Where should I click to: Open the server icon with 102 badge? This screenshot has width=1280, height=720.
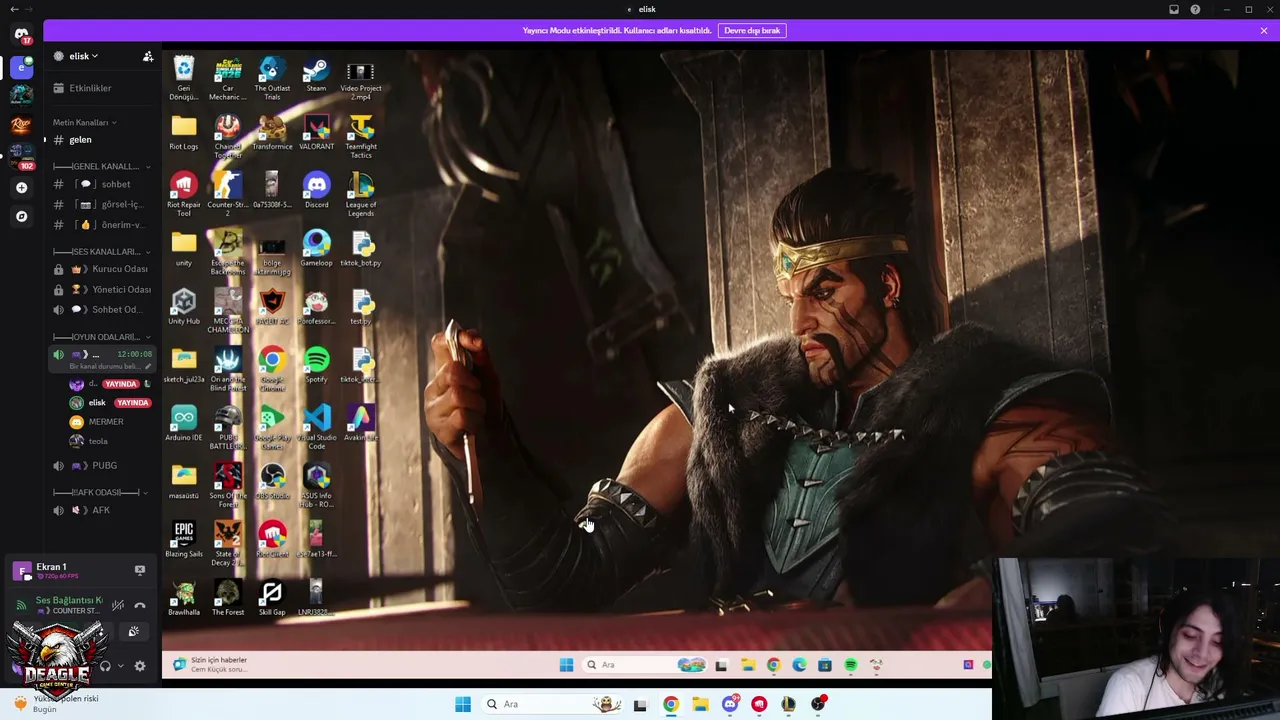[x=22, y=156]
